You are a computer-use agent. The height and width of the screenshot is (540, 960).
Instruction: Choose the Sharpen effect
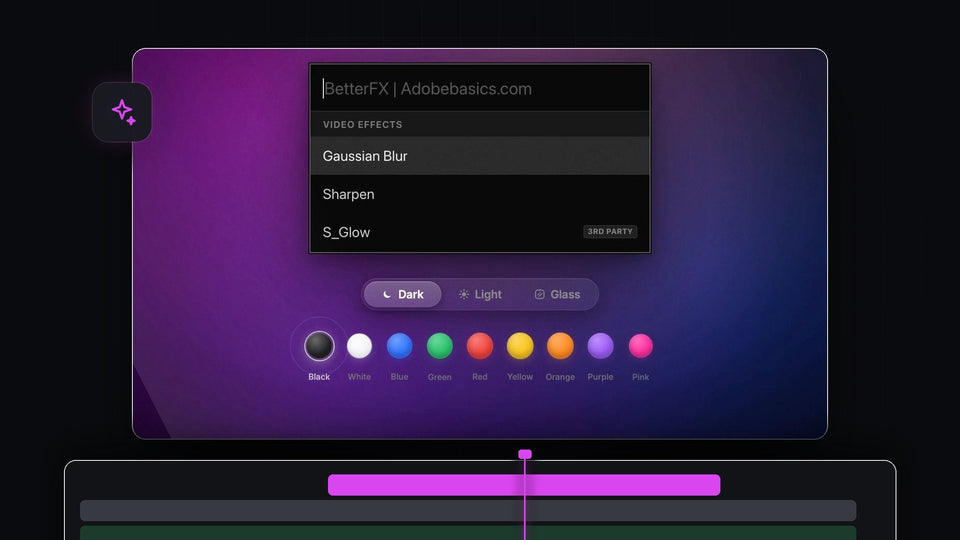click(x=480, y=194)
